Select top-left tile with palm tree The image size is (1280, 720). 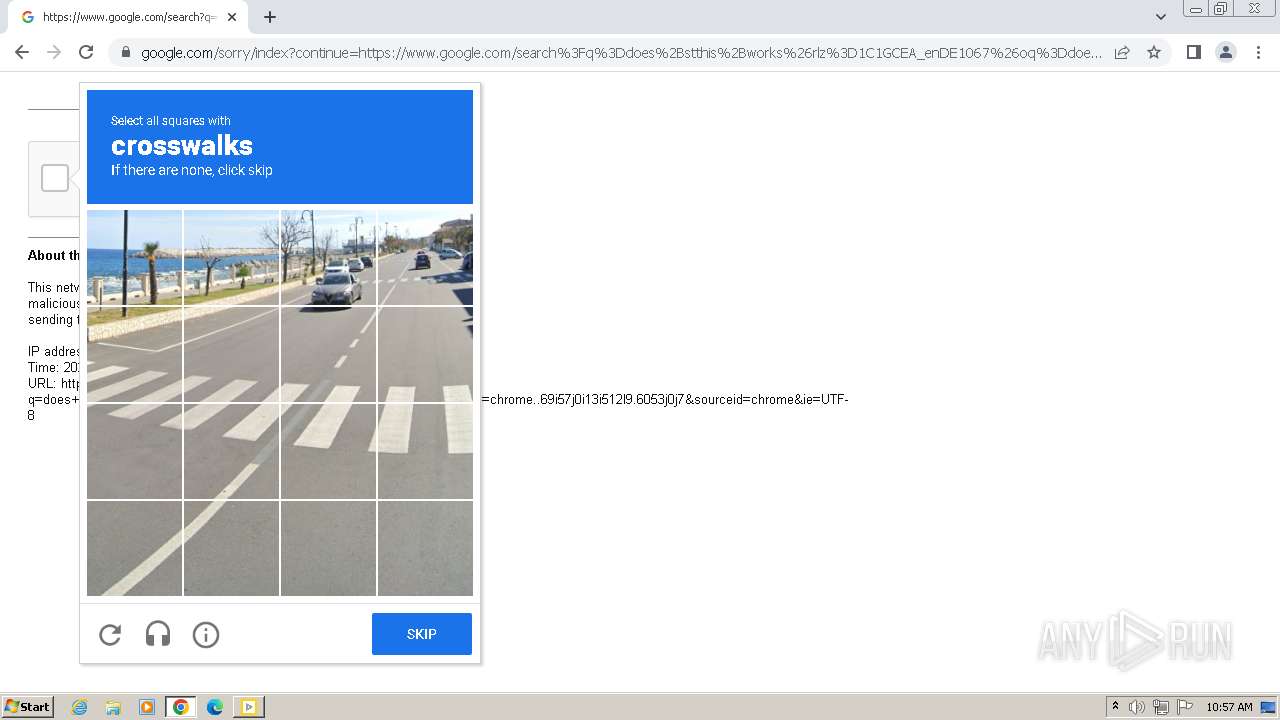click(x=134, y=258)
